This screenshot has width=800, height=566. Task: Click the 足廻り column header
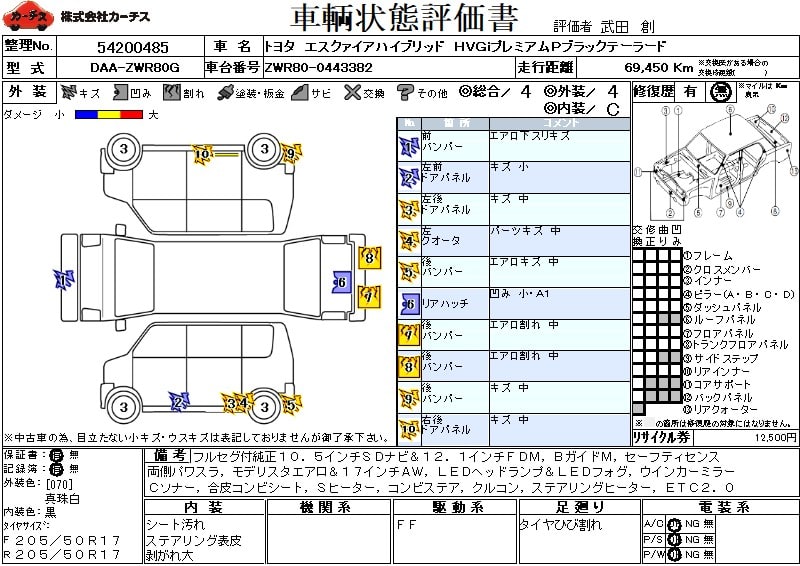point(580,507)
